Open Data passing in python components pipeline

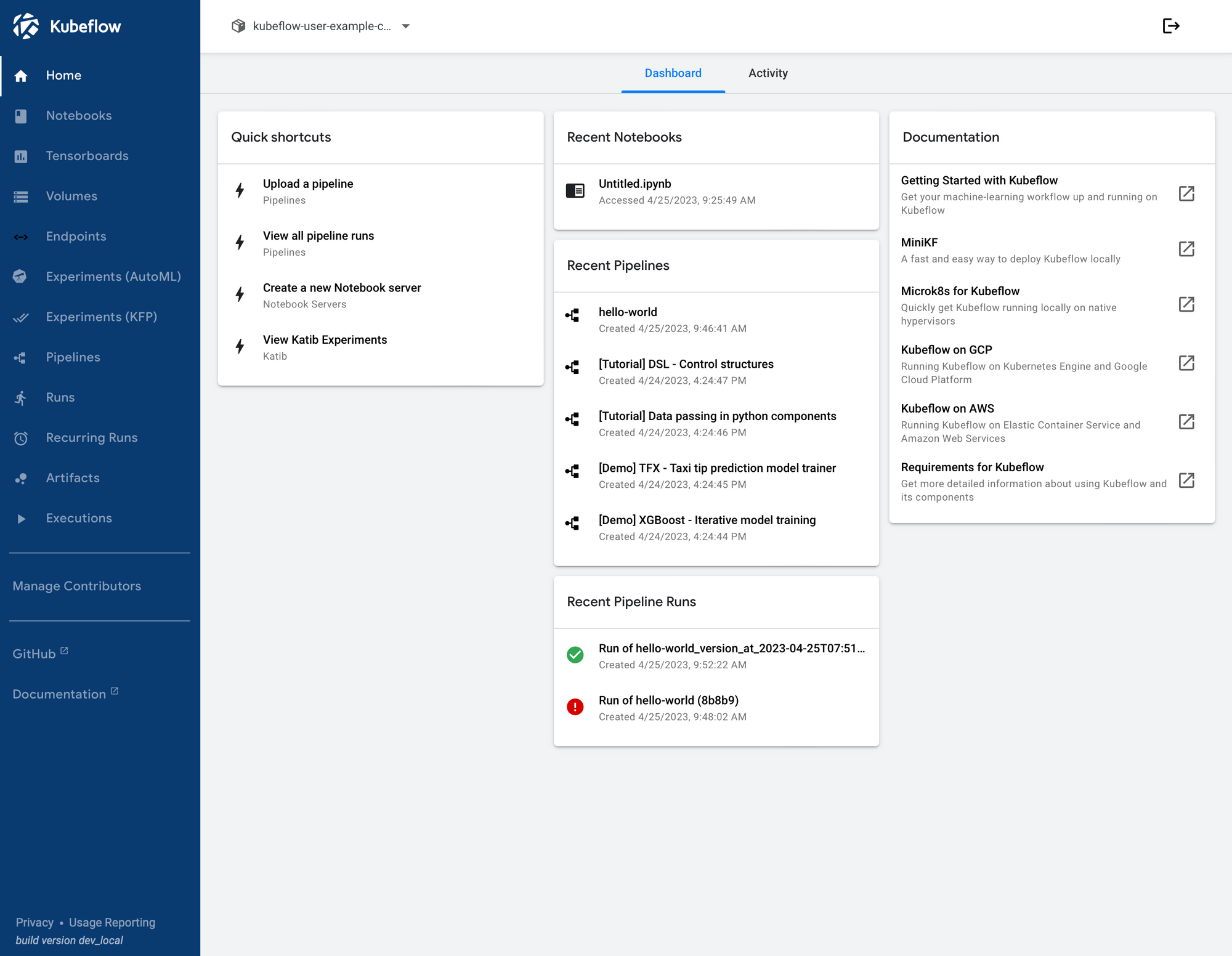point(716,424)
